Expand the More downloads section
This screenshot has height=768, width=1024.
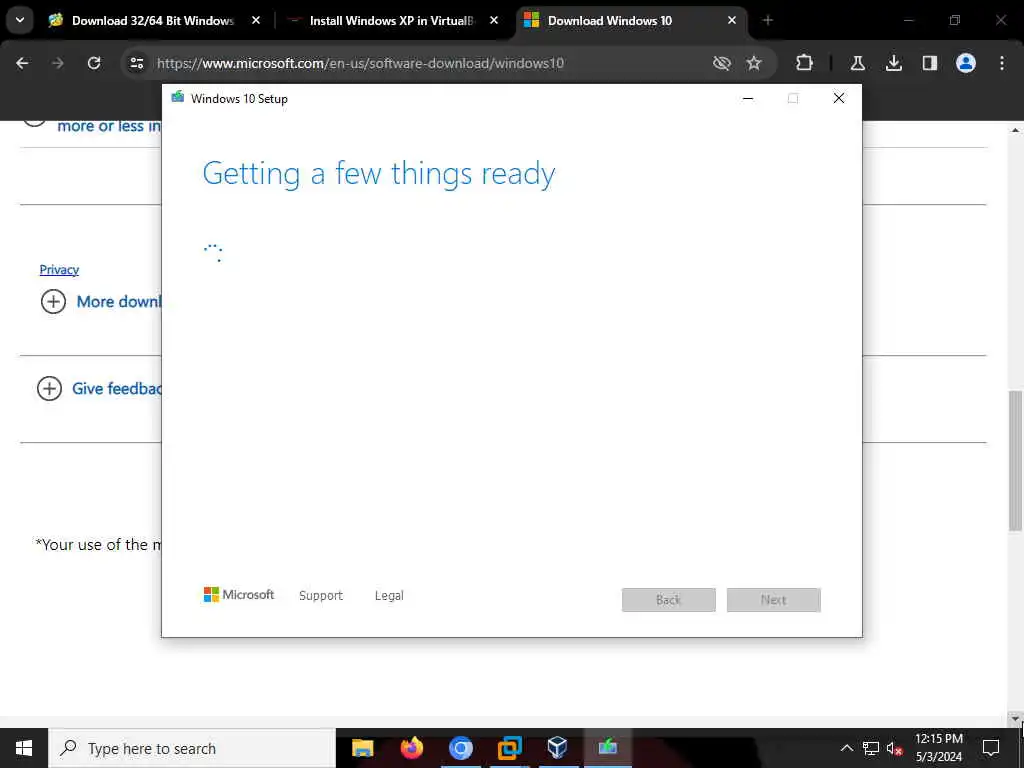coord(54,302)
